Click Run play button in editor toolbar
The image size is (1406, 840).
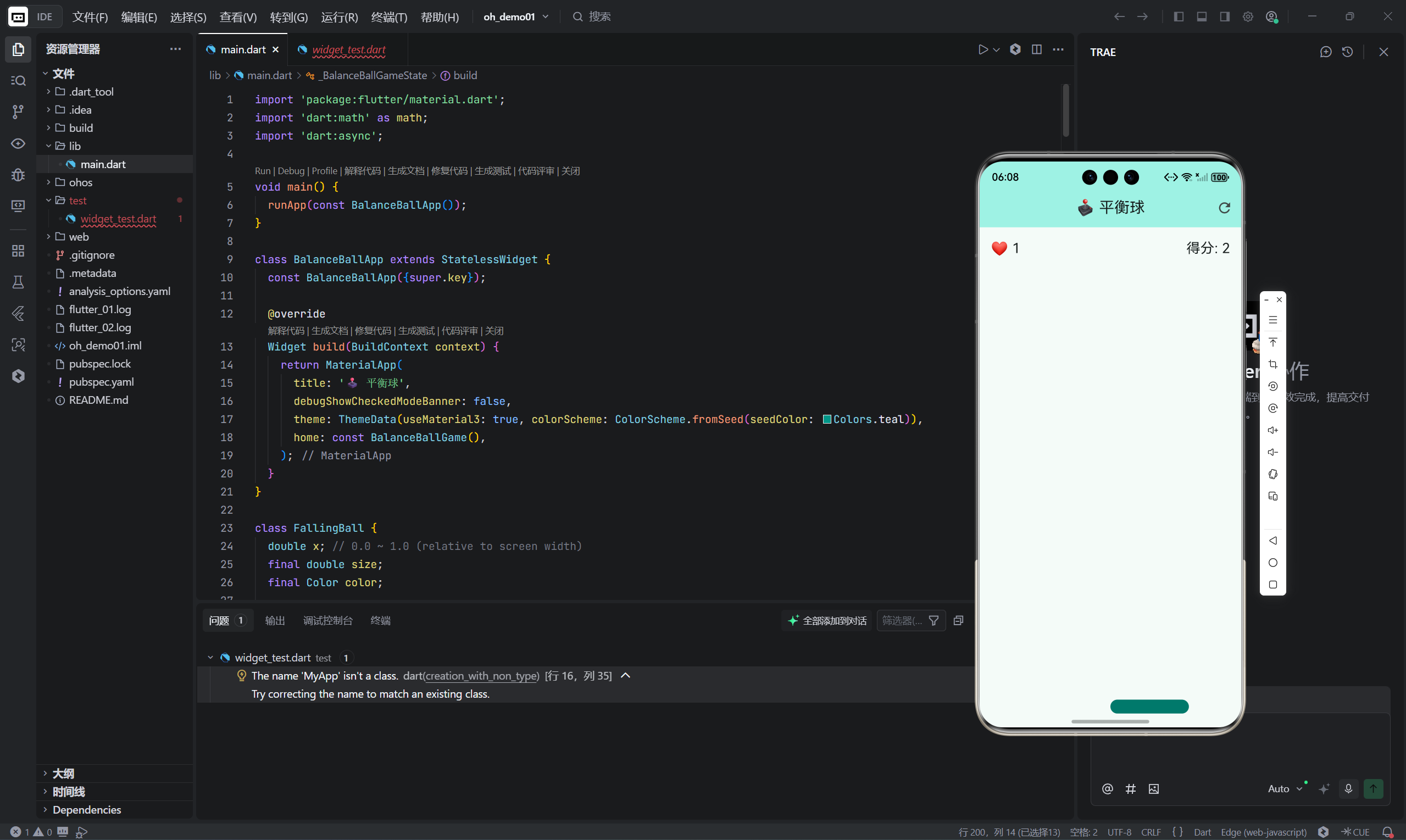click(982, 50)
